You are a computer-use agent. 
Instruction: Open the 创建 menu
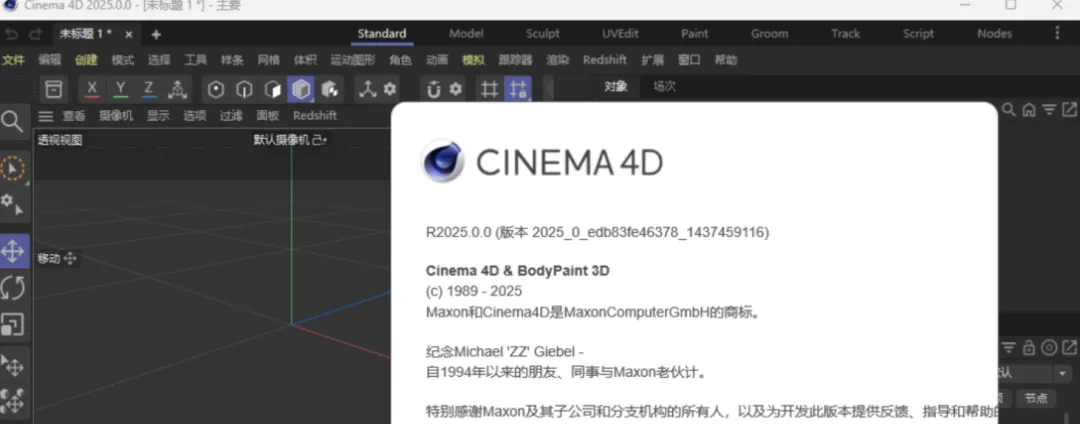[86, 60]
